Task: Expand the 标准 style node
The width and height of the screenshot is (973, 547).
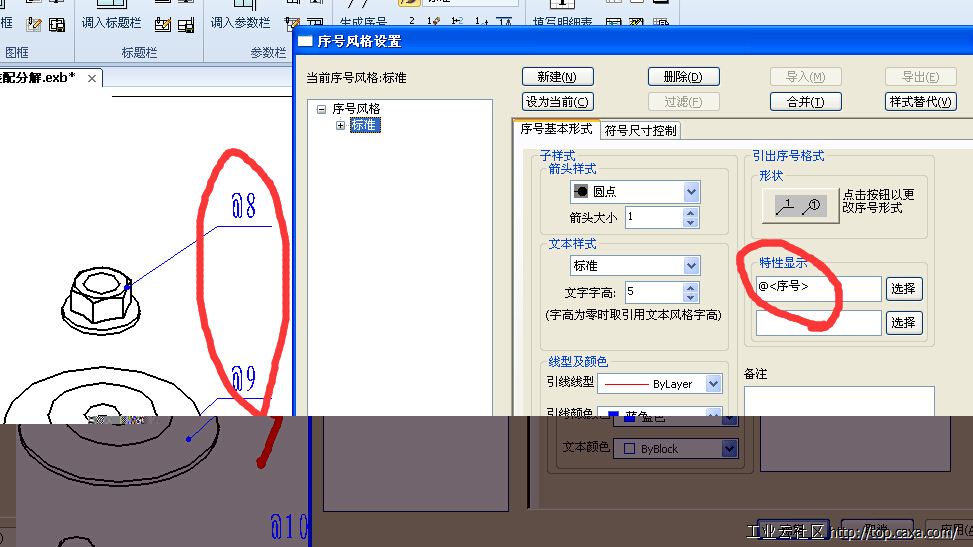Action: point(340,125)
